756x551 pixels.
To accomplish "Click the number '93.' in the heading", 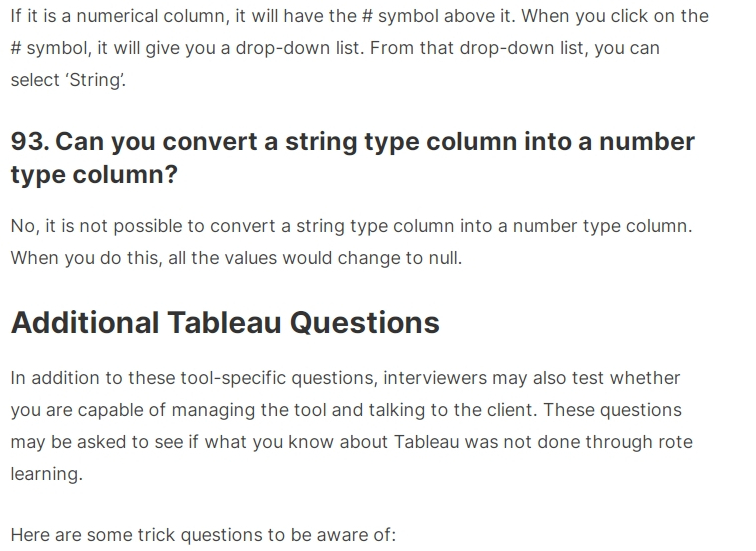I will tap(30, 141).
